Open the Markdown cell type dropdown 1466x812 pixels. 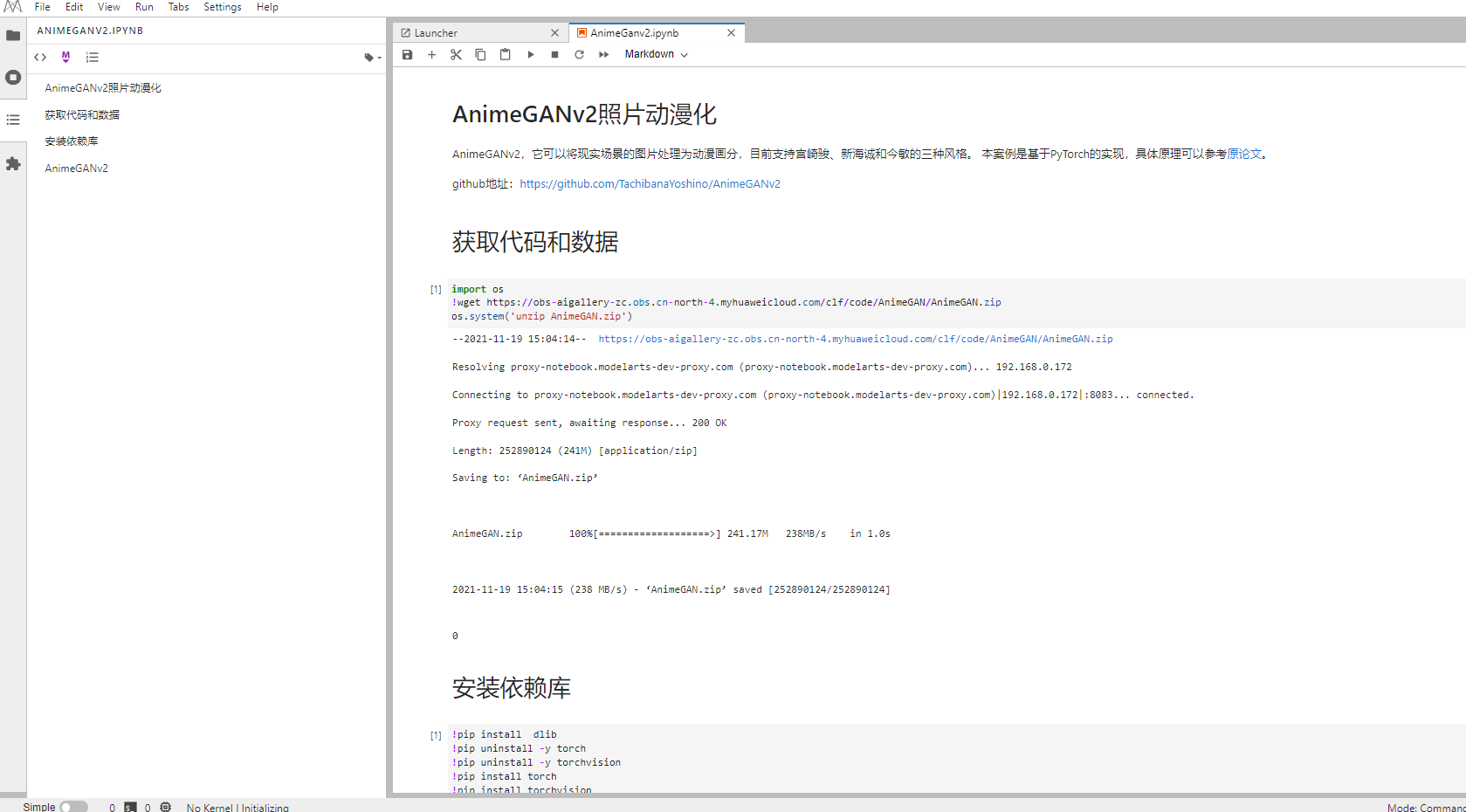tap(657, 54)
